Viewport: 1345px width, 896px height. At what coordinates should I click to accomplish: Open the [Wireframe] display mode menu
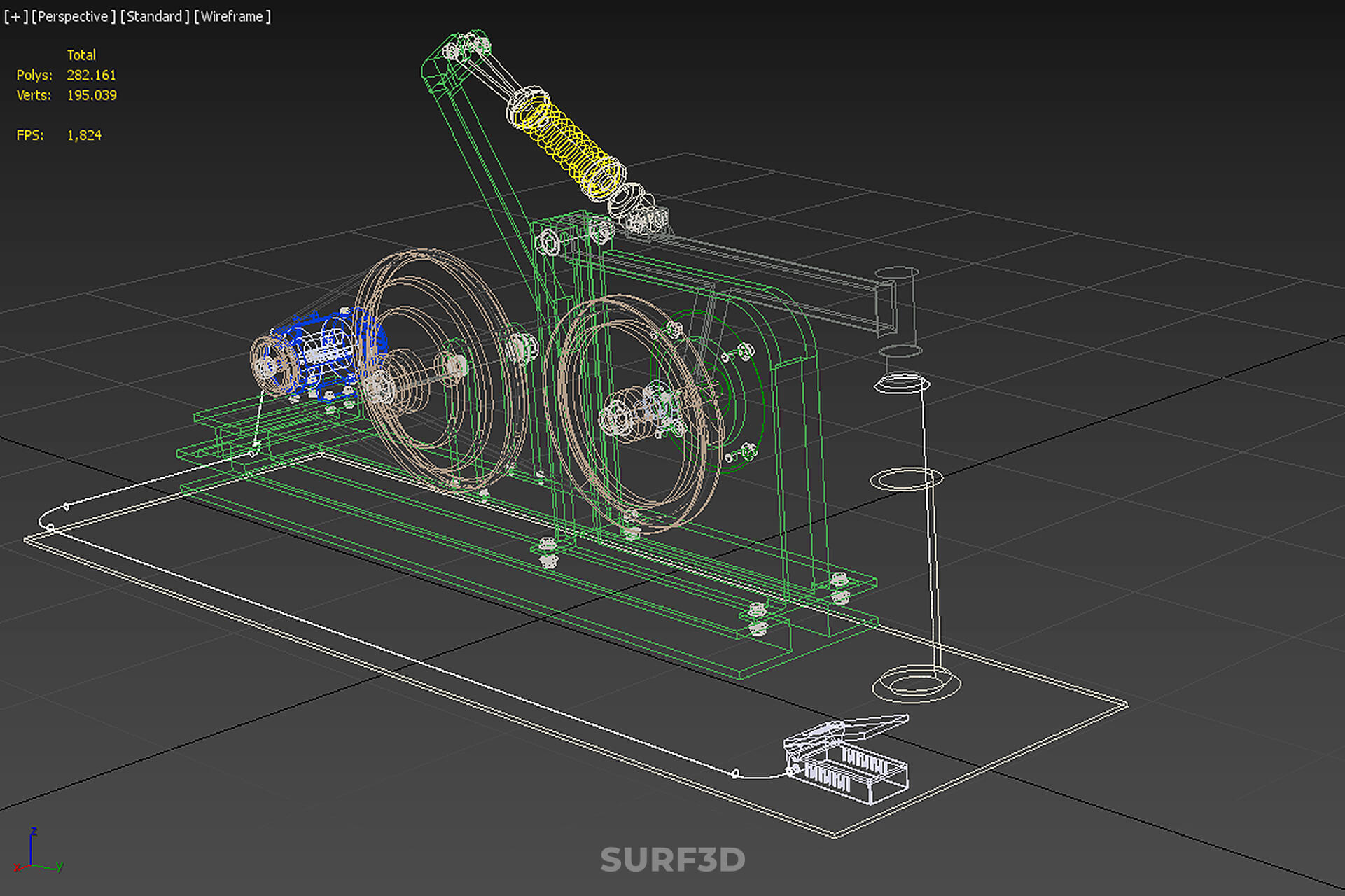point(232,16)
